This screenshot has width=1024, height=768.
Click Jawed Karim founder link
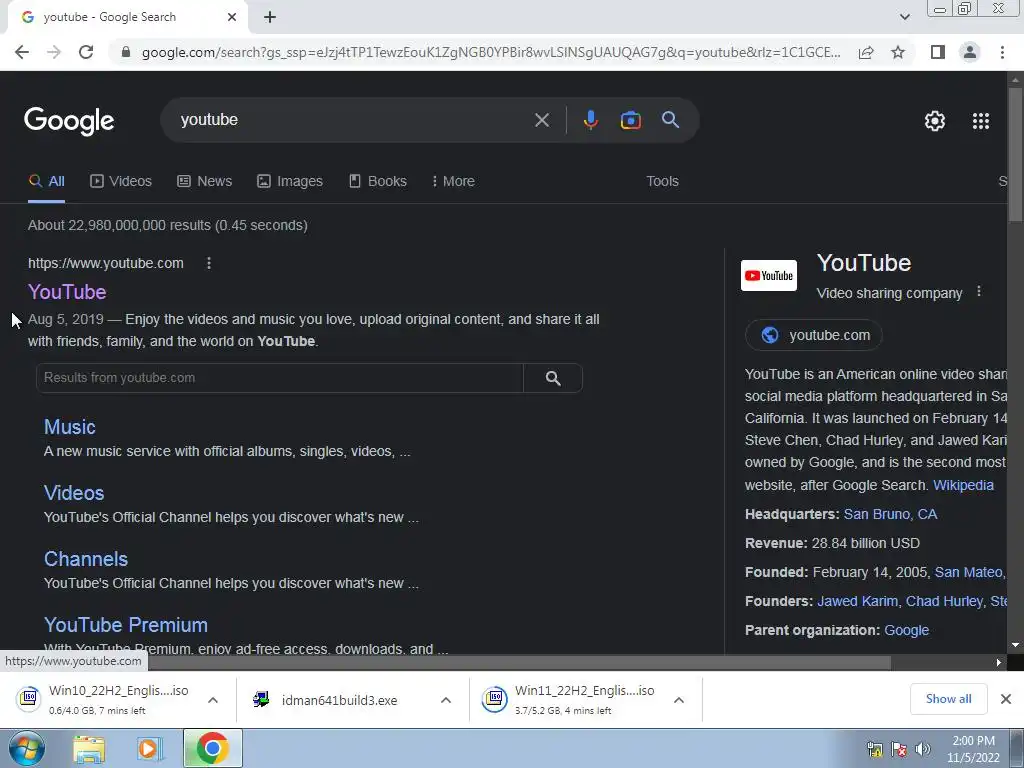pyautogui.click(x=857, y=601)
